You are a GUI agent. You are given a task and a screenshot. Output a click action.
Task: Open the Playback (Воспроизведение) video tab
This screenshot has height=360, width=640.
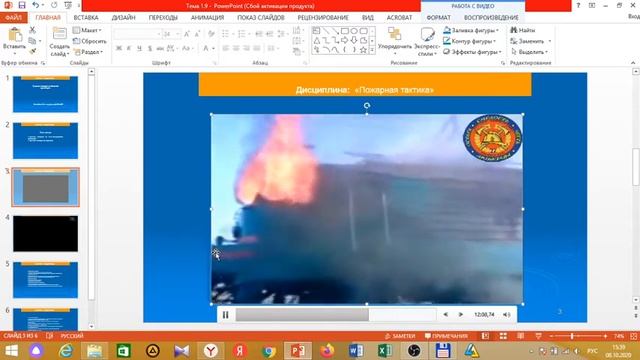[491, 18]
